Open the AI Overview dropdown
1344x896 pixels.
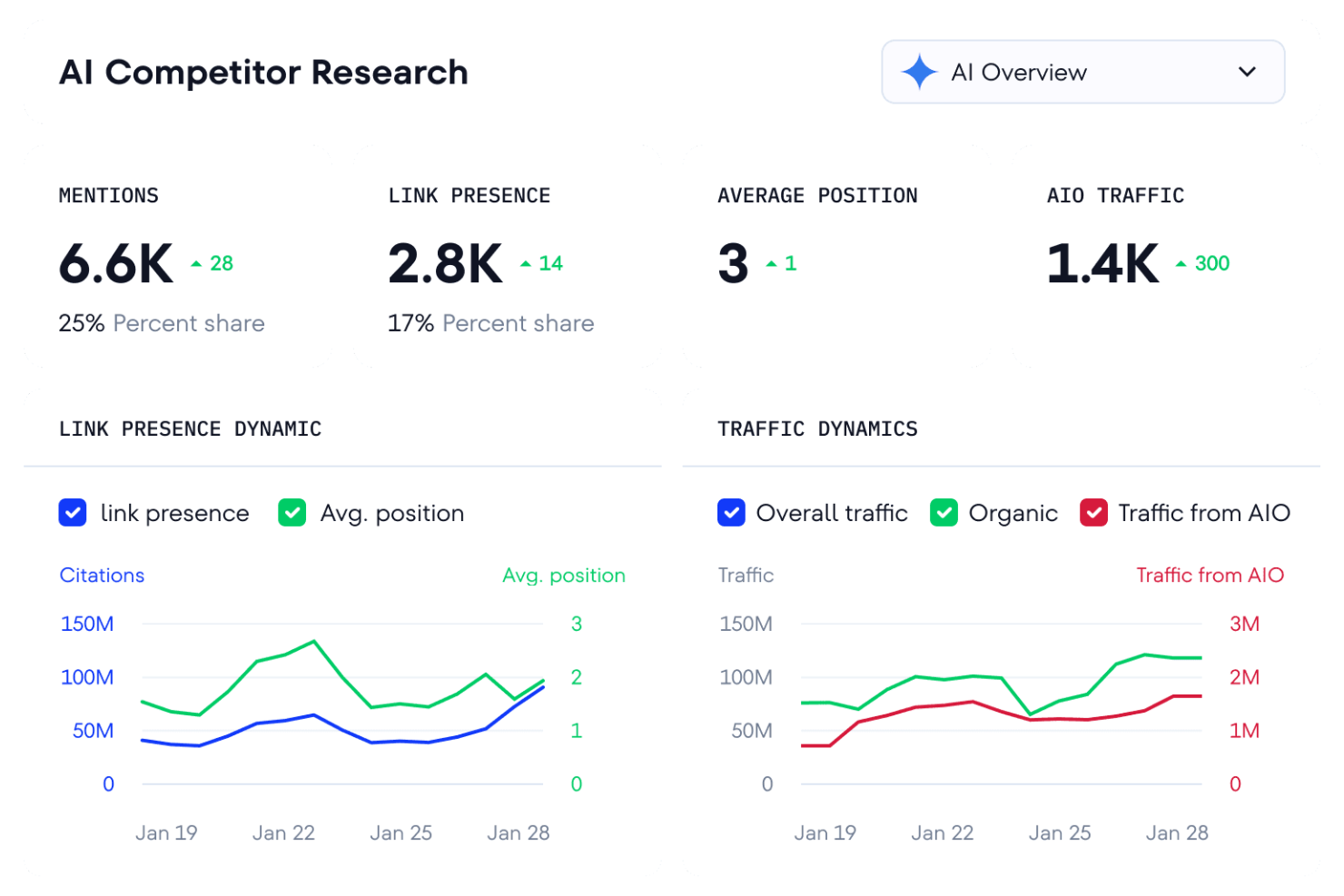tap(1082, 72)
